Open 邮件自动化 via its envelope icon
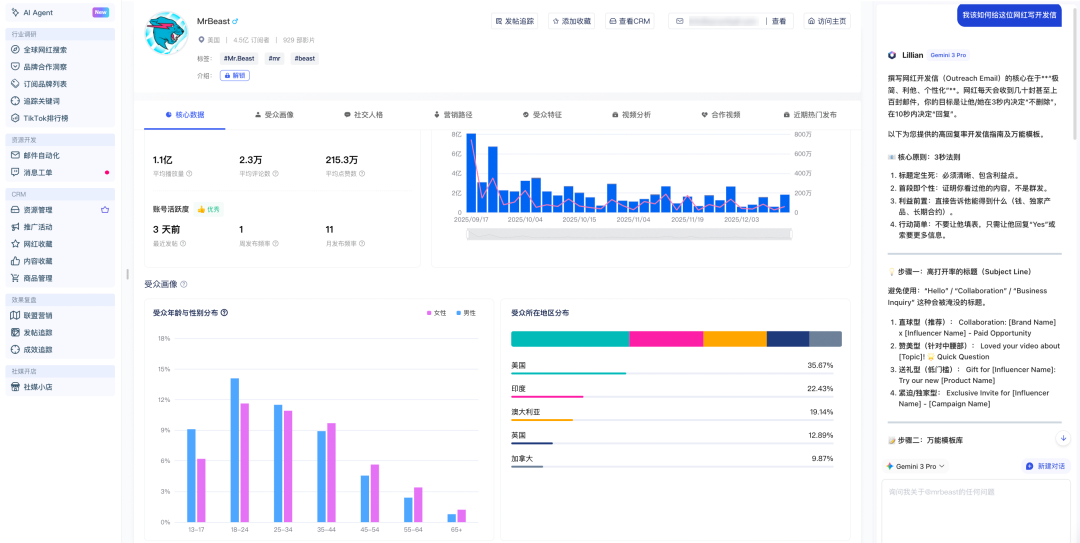Screen dimensions: 1080x543 15,155
